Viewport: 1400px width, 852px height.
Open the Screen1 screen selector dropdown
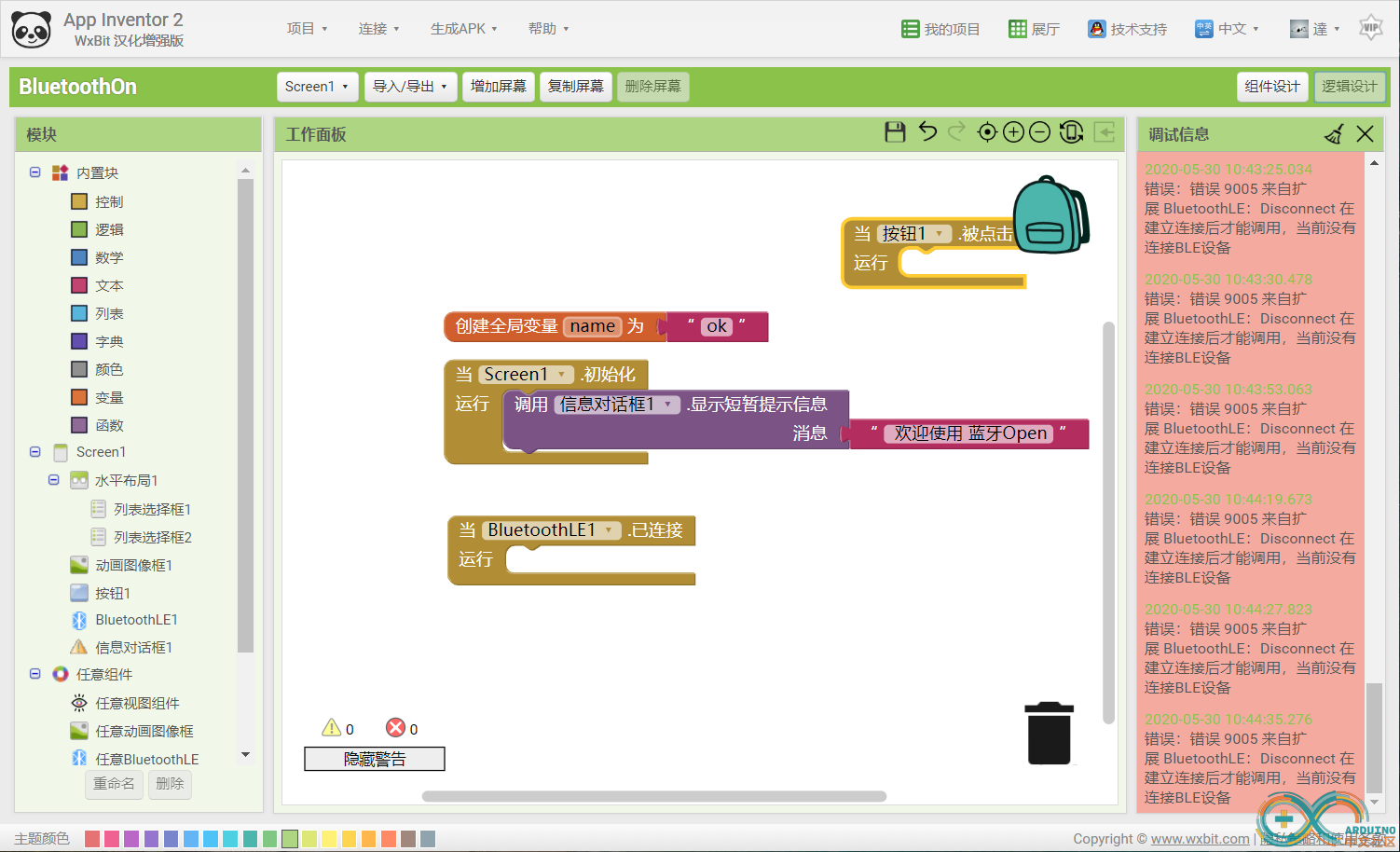tap(317, 87)
